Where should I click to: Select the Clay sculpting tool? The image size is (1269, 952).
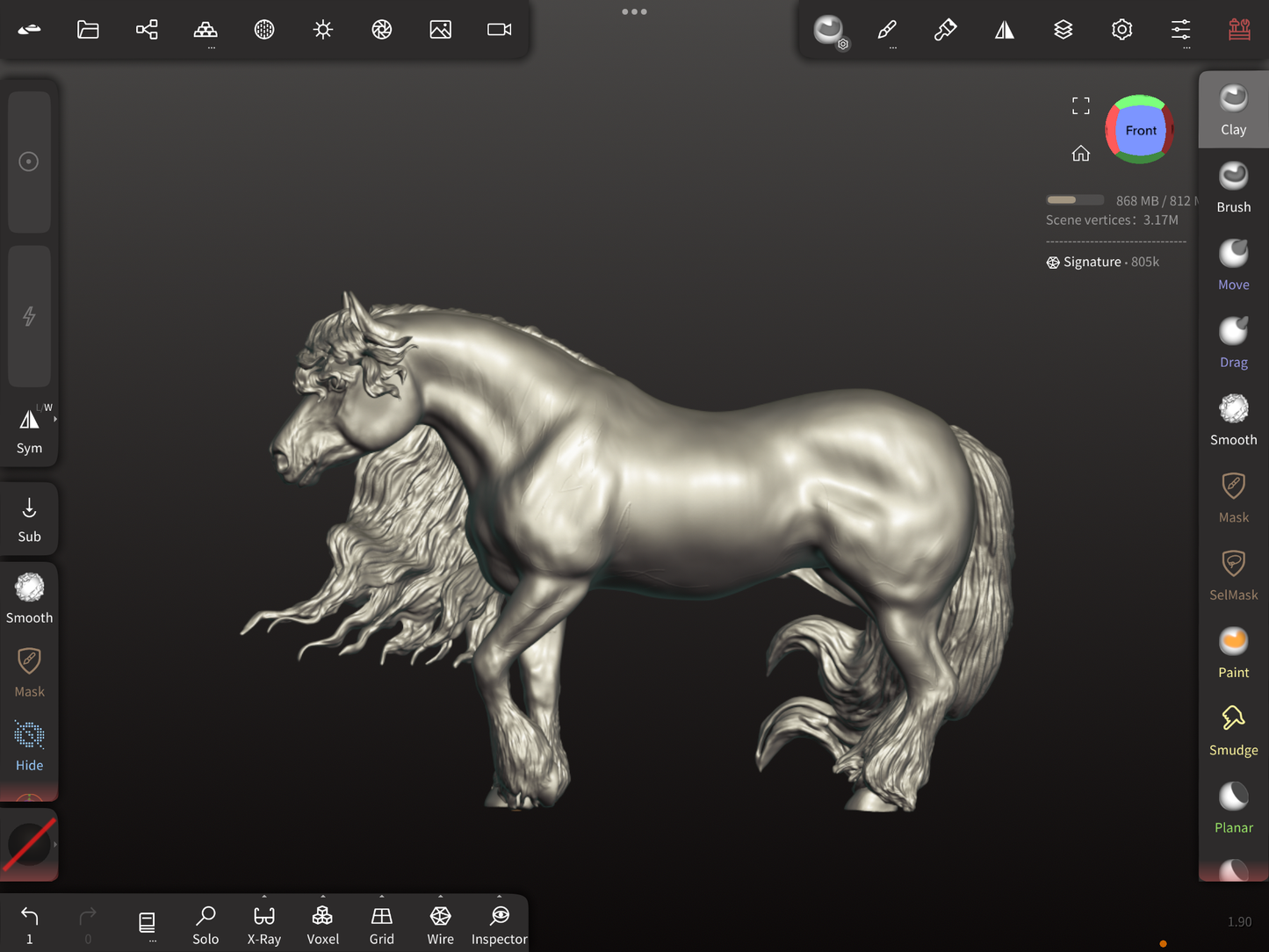(1233, 110)
